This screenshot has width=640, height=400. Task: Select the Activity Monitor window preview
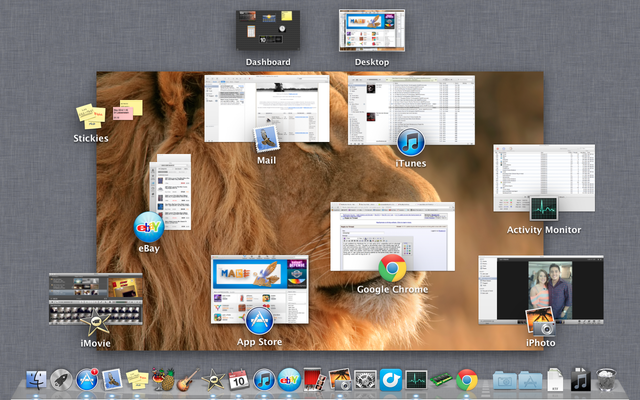(x=544, y=178)
